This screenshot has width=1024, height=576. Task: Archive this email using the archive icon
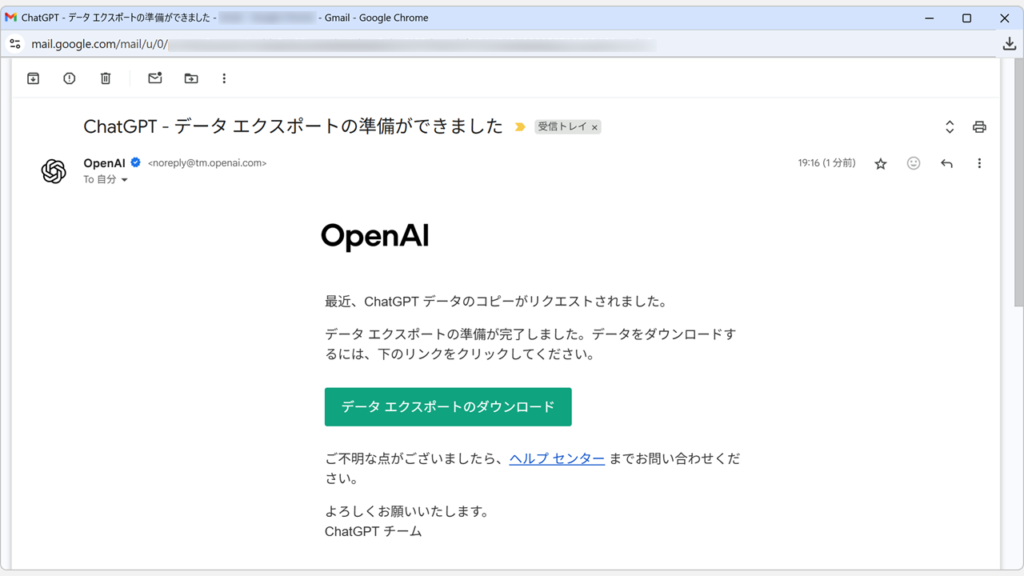[33, 78]
